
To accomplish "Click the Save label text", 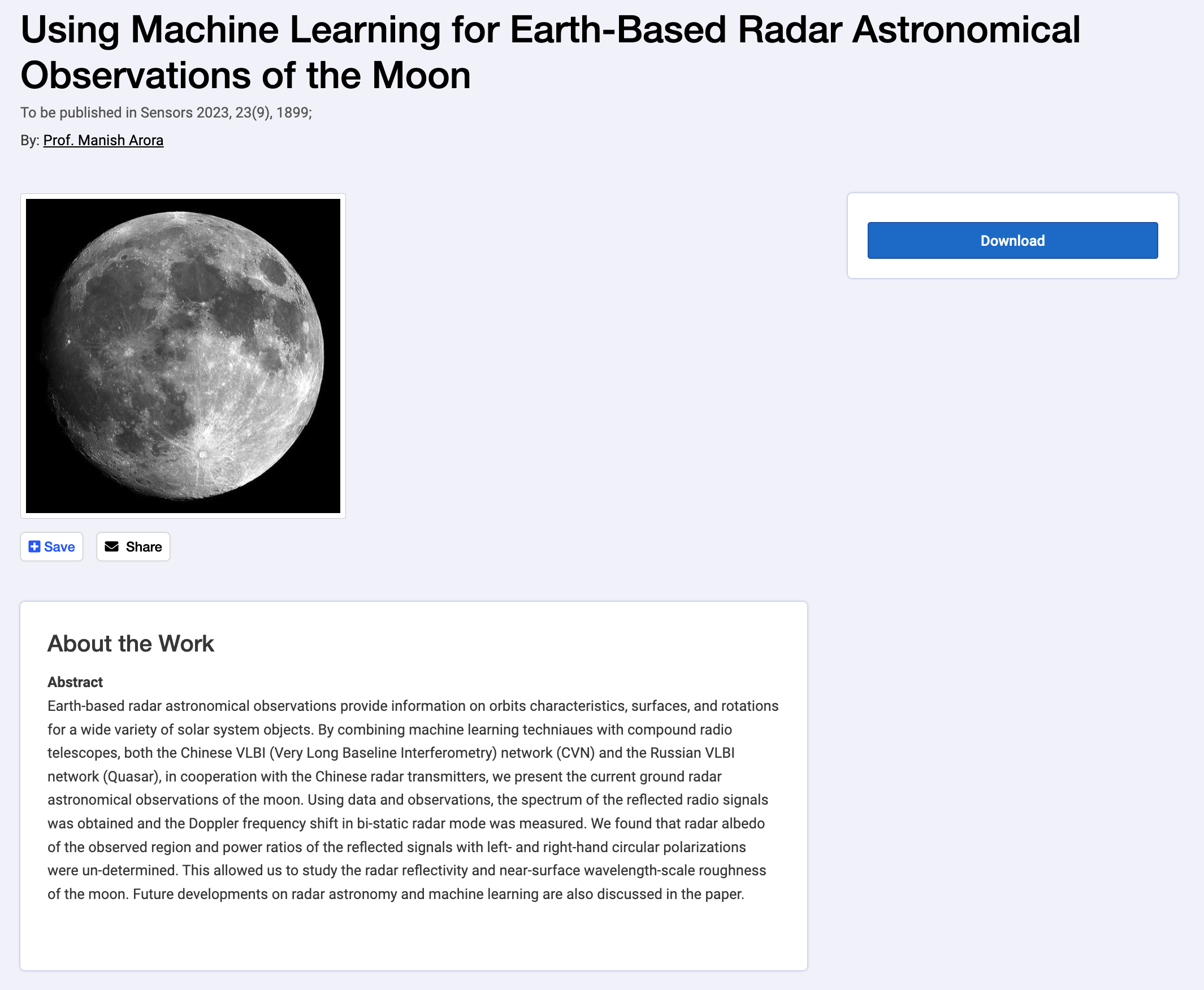I will [59, 547].
